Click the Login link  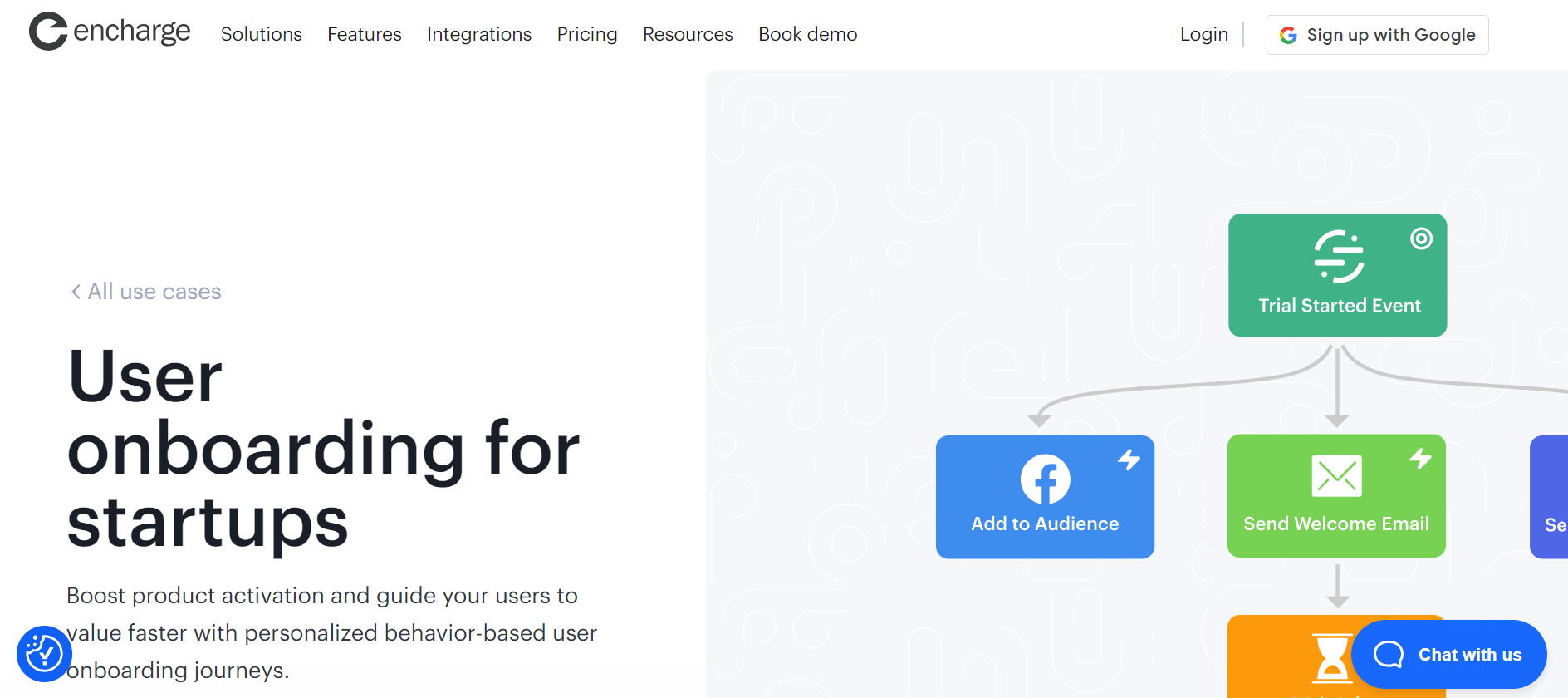tap(1203, 34)
